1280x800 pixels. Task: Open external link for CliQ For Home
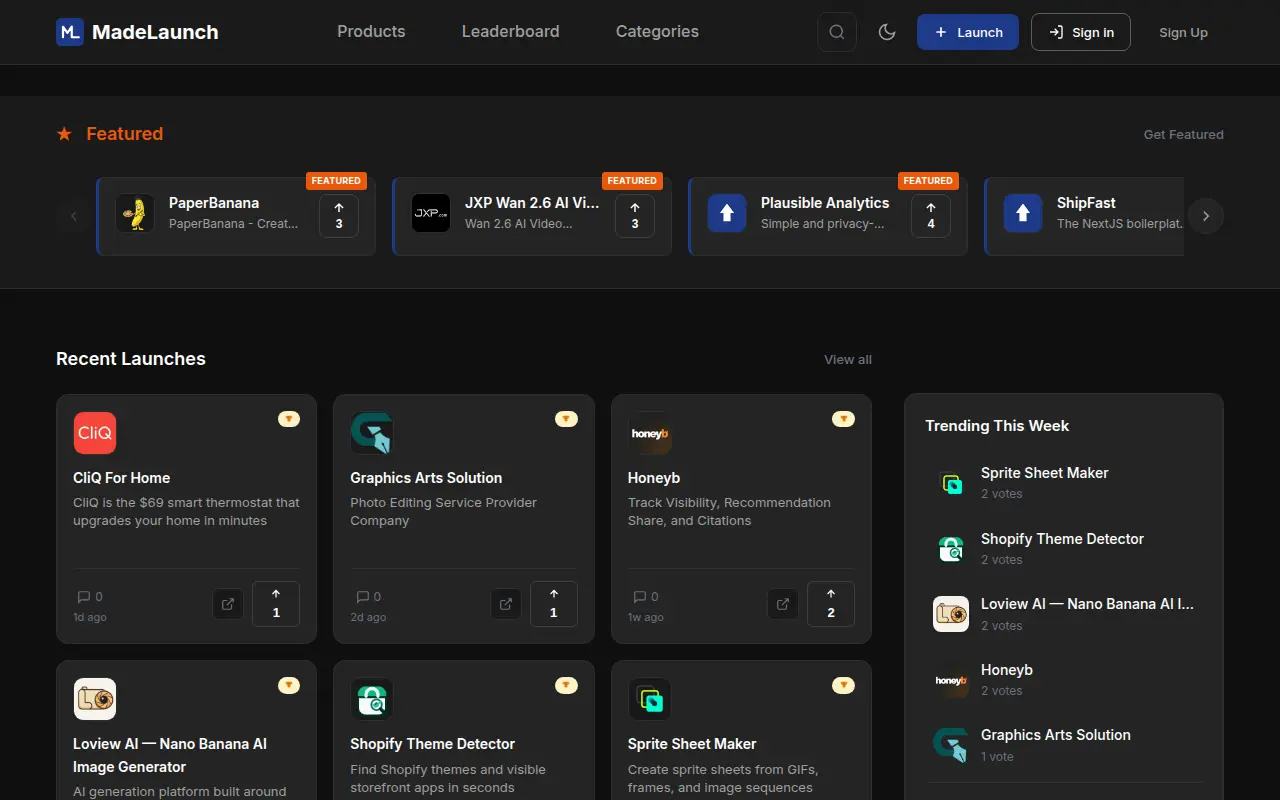point(228,604)
